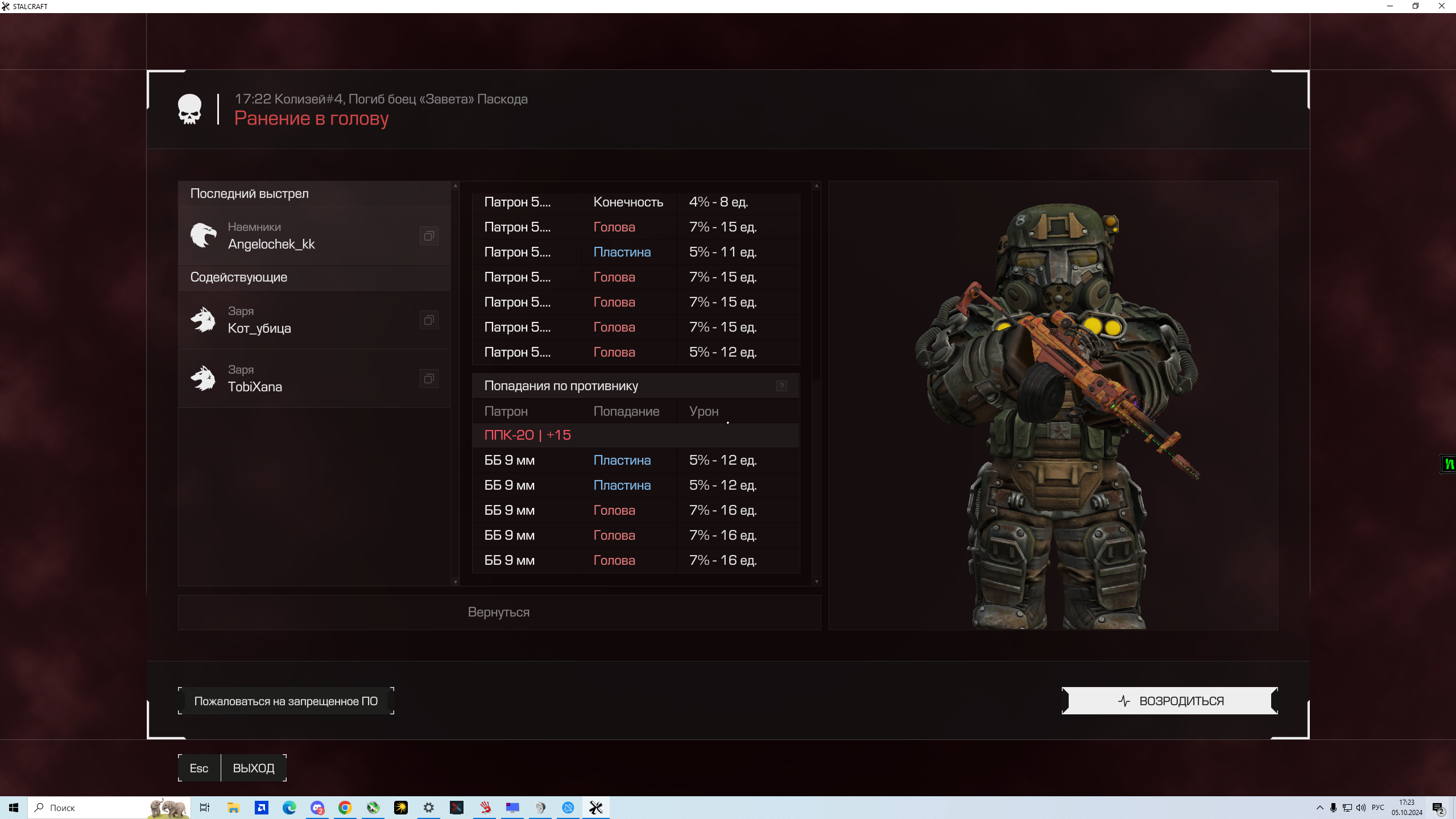Copy nickname icon next to TobiXana
Screen dimensions: 1456x819
click(429, 378)
